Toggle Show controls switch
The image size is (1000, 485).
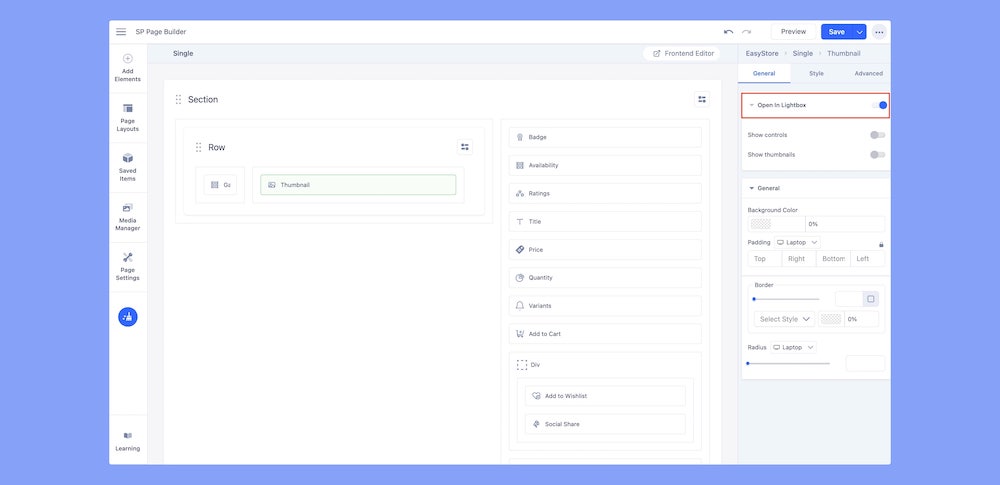[x=878, y=135]
